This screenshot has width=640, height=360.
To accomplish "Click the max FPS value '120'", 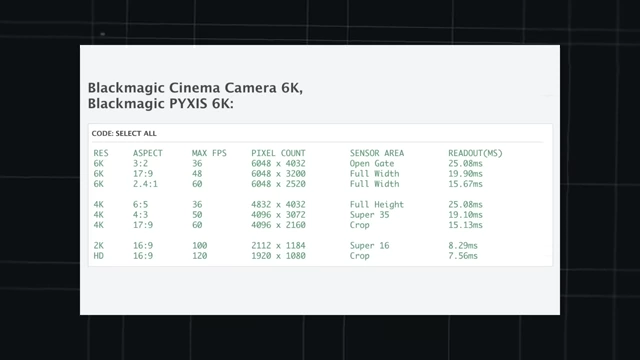I will 200,256.
